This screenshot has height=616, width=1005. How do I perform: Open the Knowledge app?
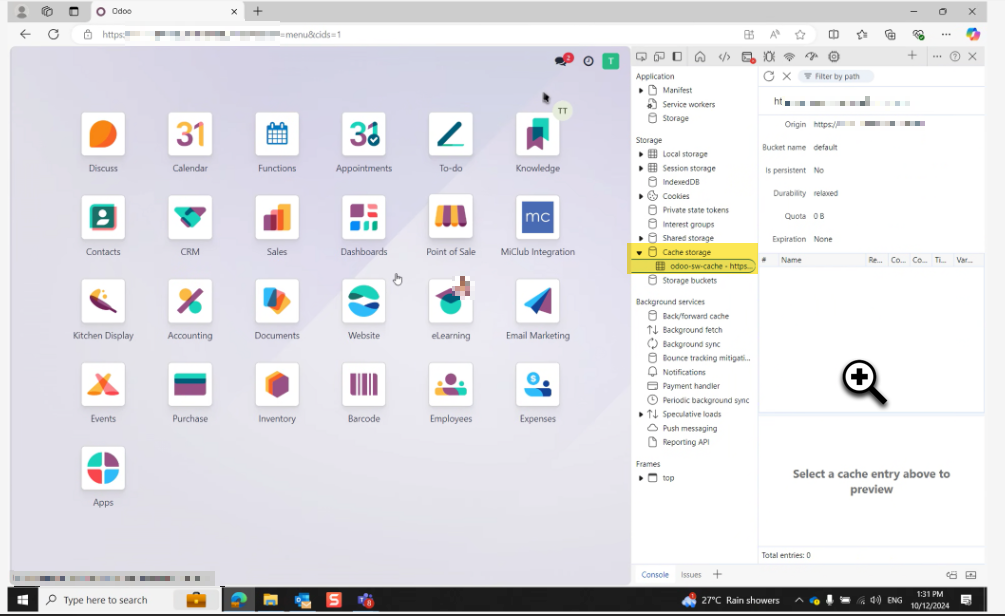point(537,134)
